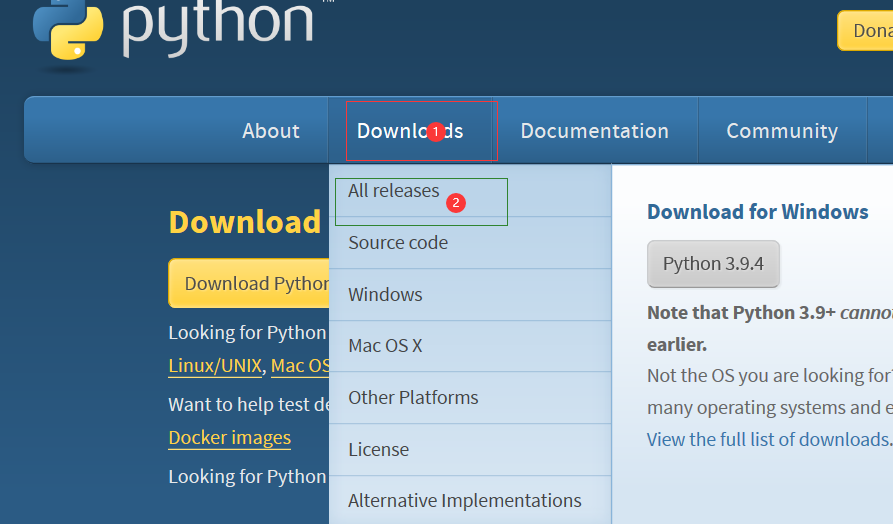This screenshot has width=893, height=524.
Task: Open the Docker images link
Action: click(x=230, y=437)
